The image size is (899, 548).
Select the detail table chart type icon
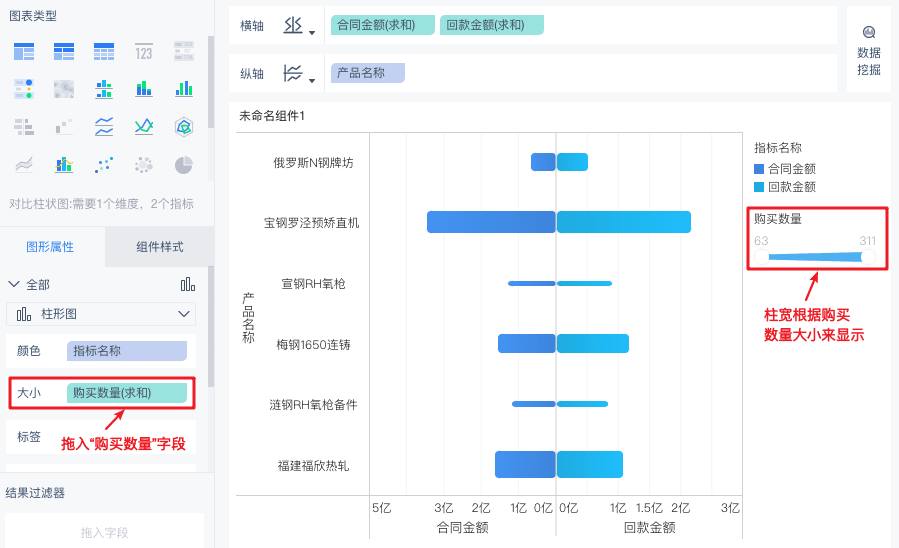click(104, 52)
